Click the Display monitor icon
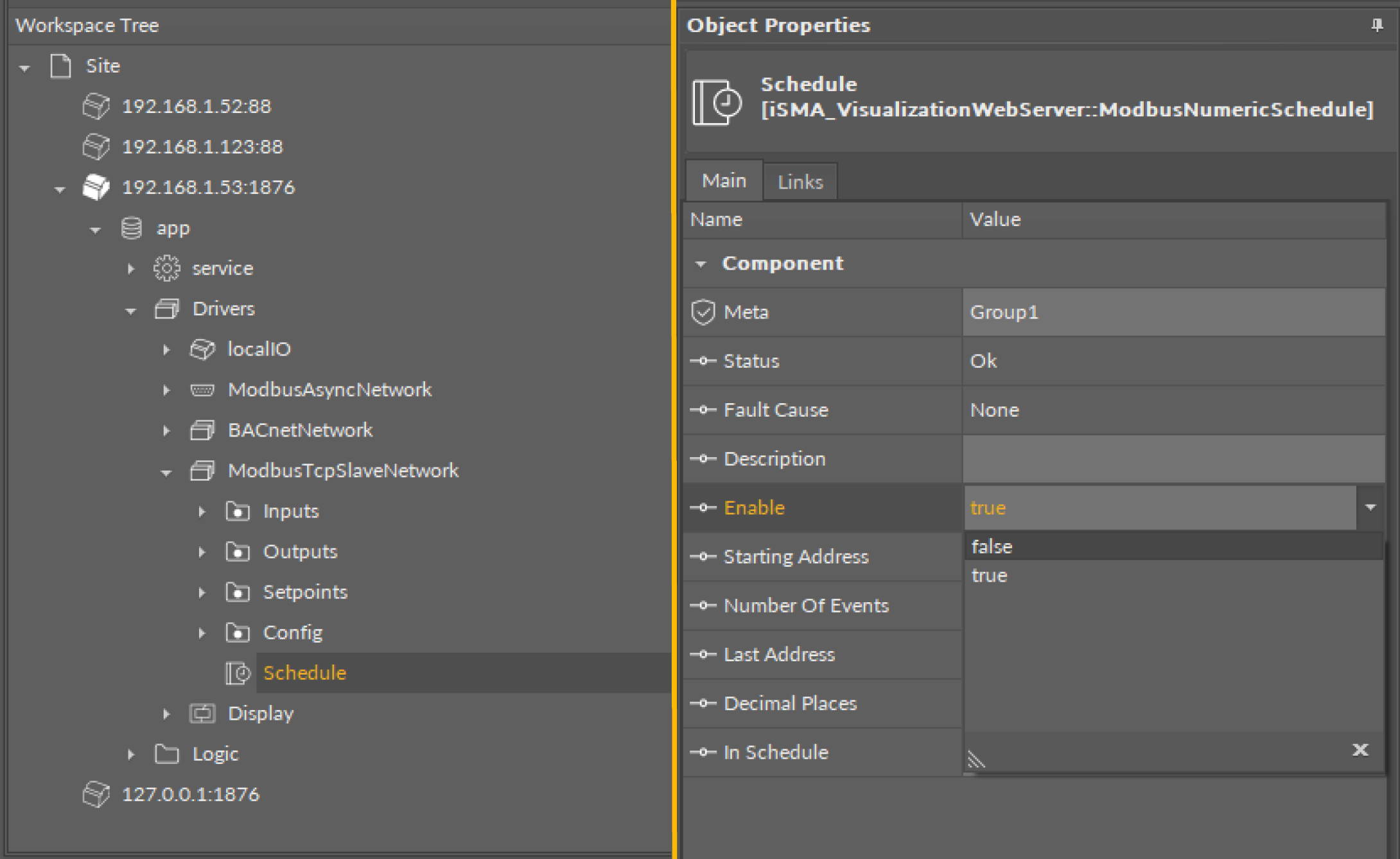 pyautogui.click(x=202, y=713)
